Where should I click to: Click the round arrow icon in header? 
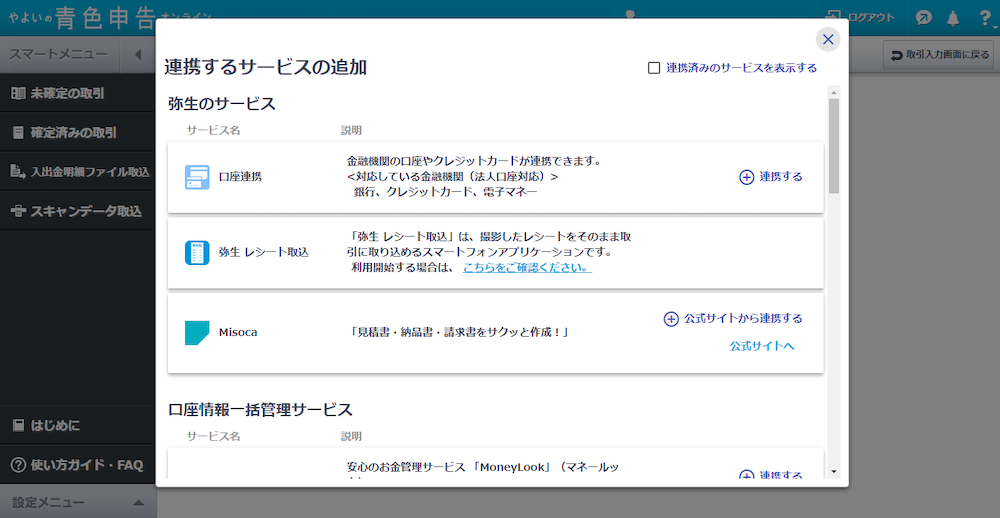(923, 18)
